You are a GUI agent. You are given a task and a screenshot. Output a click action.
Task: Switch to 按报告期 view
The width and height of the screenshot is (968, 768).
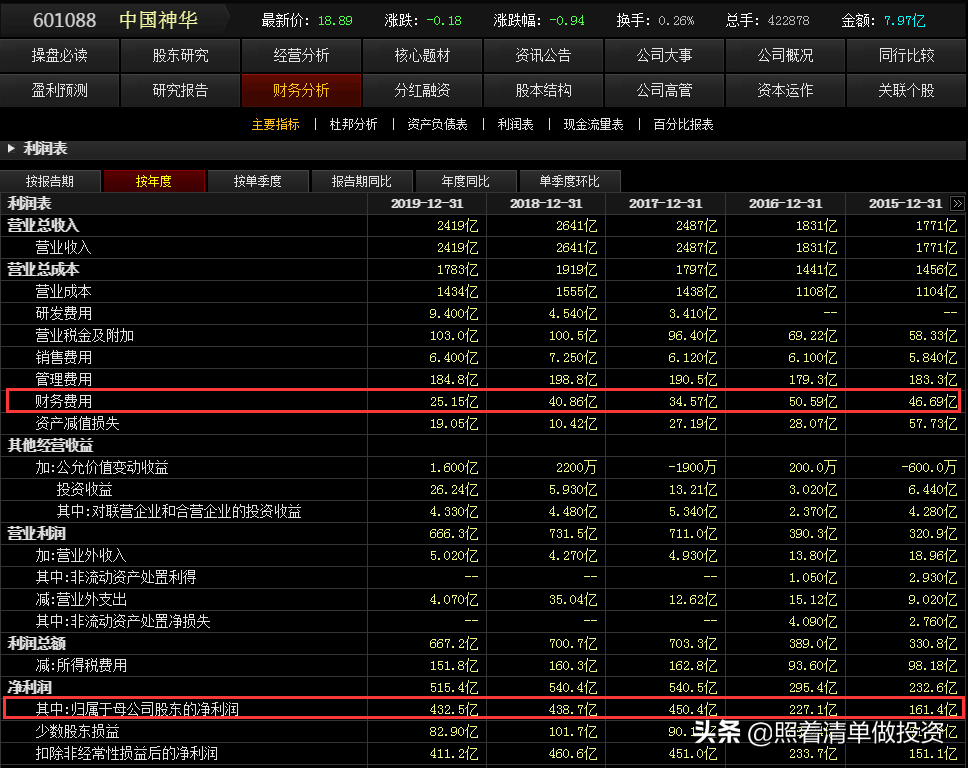[50, 181]
